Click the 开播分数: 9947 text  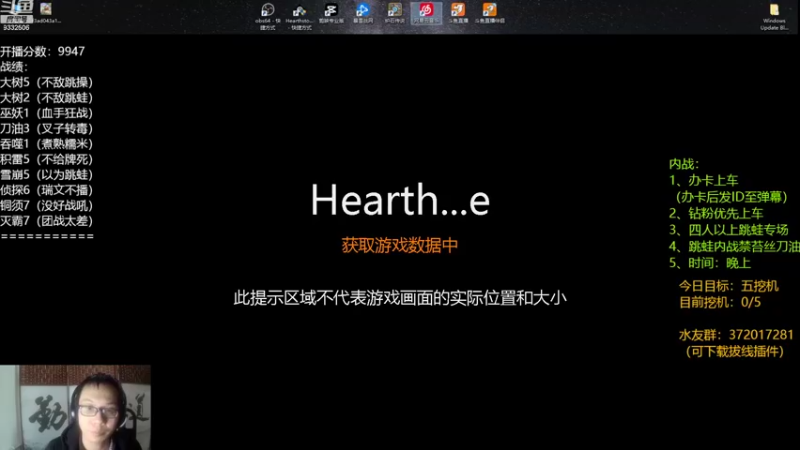[x=42, y=52]
